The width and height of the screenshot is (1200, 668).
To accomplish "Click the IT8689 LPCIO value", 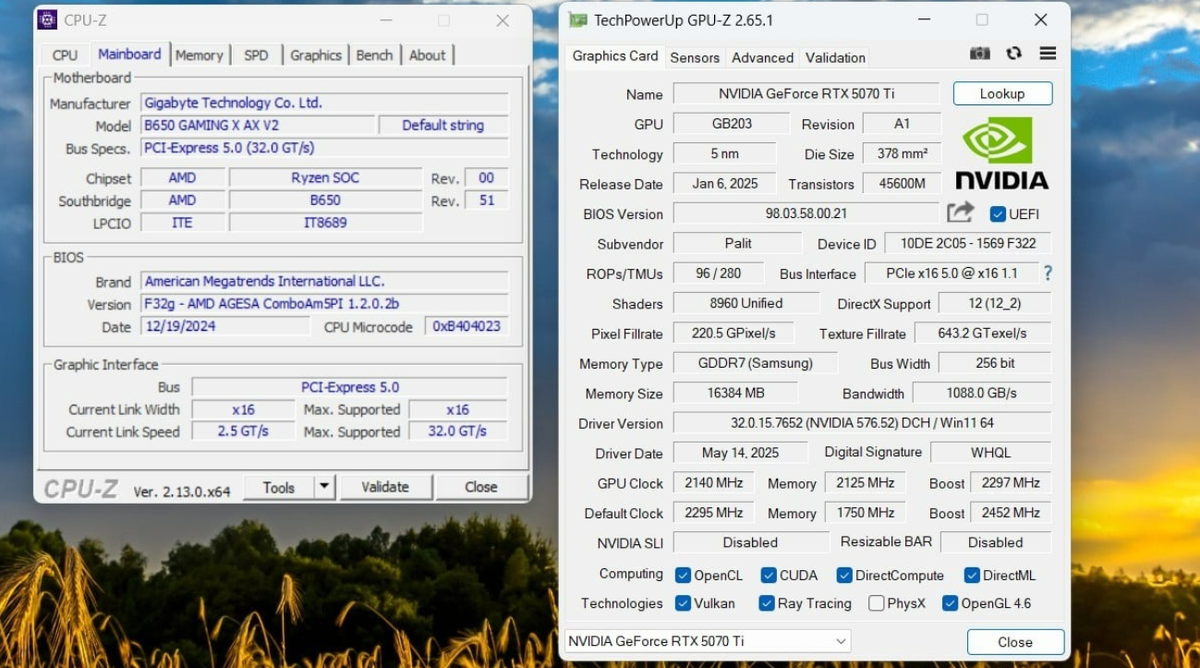I will coord(325,222).
